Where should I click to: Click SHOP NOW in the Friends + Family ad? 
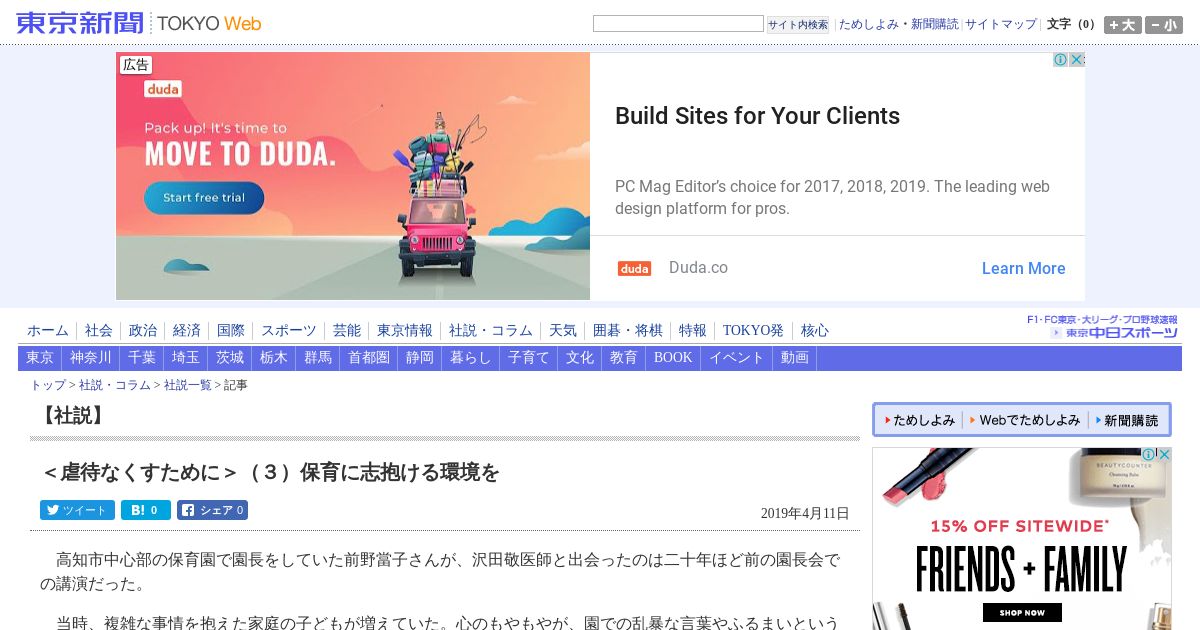tap(1022, 612)
